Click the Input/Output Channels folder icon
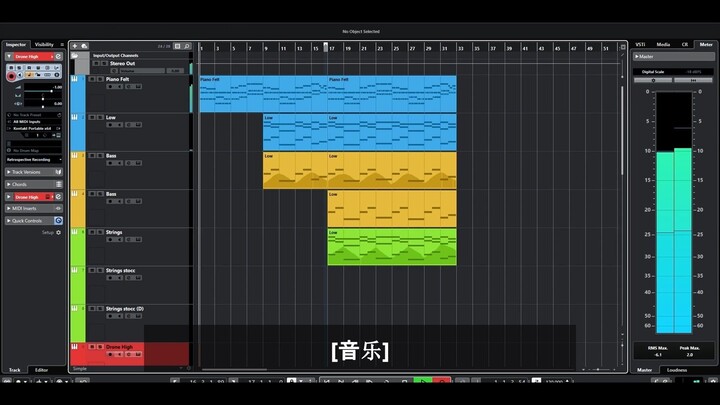 click(75, 56)
